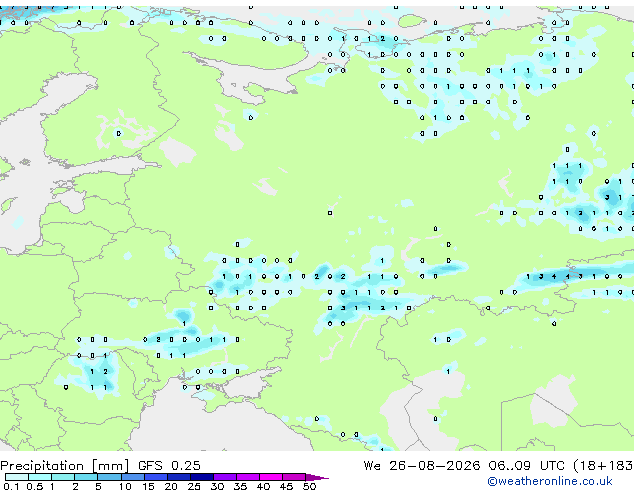634x490 pixels.
Task: Click the "We 26-08-2026" date text
Action: pyautogui.click(x=422, y=466)
